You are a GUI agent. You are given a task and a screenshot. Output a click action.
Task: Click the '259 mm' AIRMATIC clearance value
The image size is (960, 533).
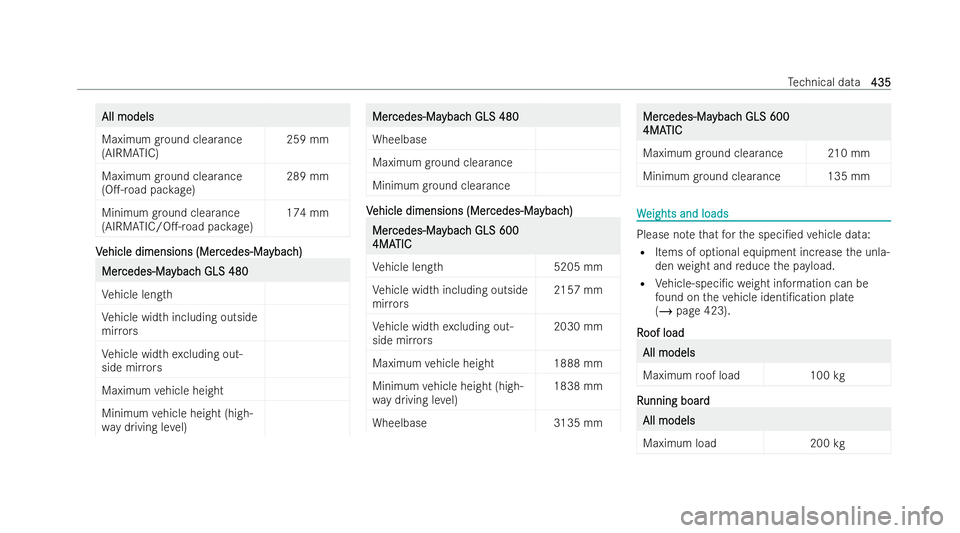click(x=307, y=140)
